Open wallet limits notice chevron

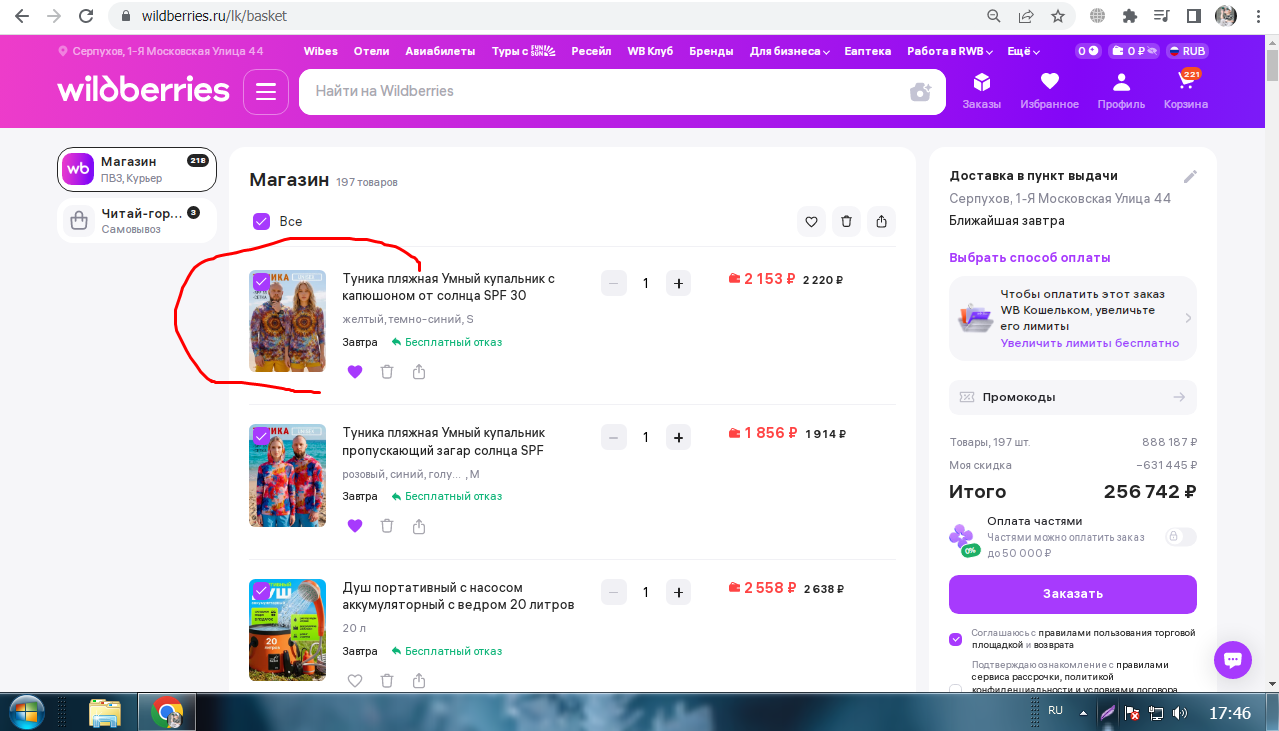coord(1188,318)
